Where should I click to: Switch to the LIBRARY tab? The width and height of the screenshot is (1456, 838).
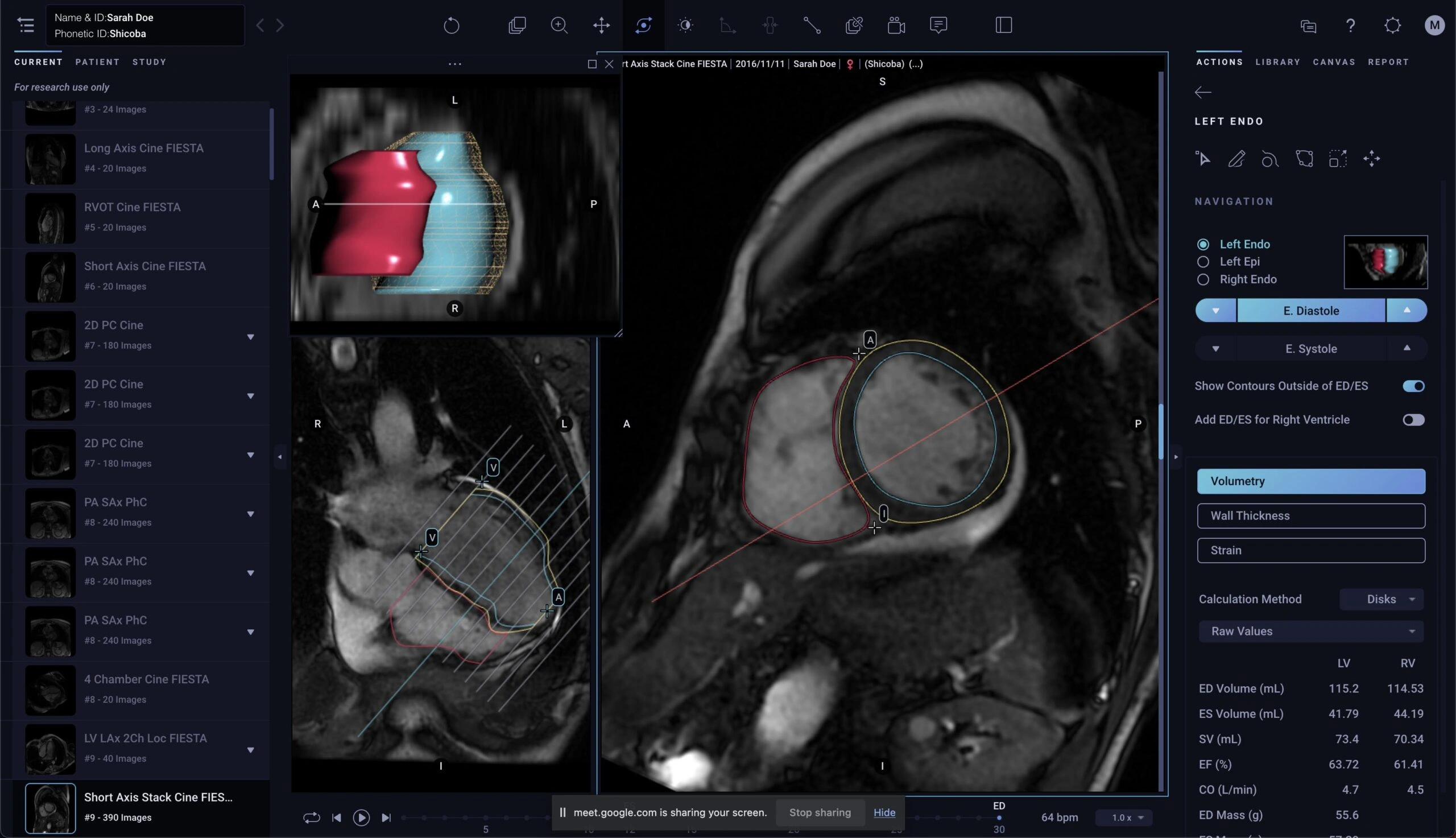(1277, 61)
